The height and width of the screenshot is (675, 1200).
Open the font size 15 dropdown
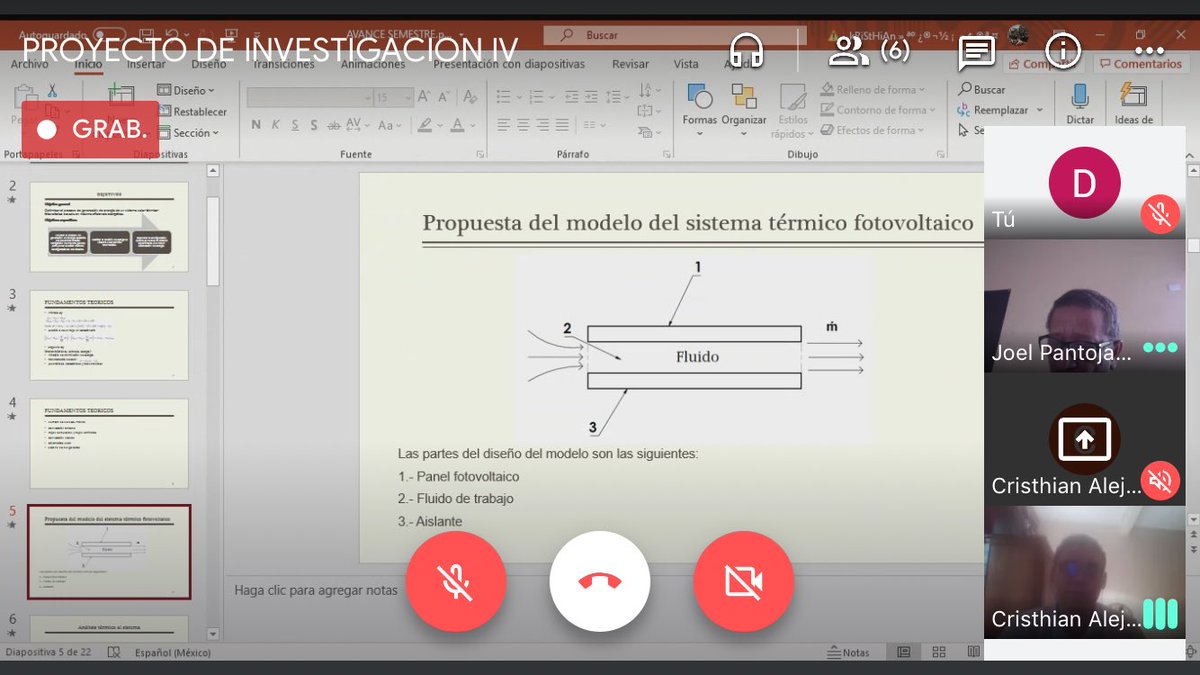point(393,97)
